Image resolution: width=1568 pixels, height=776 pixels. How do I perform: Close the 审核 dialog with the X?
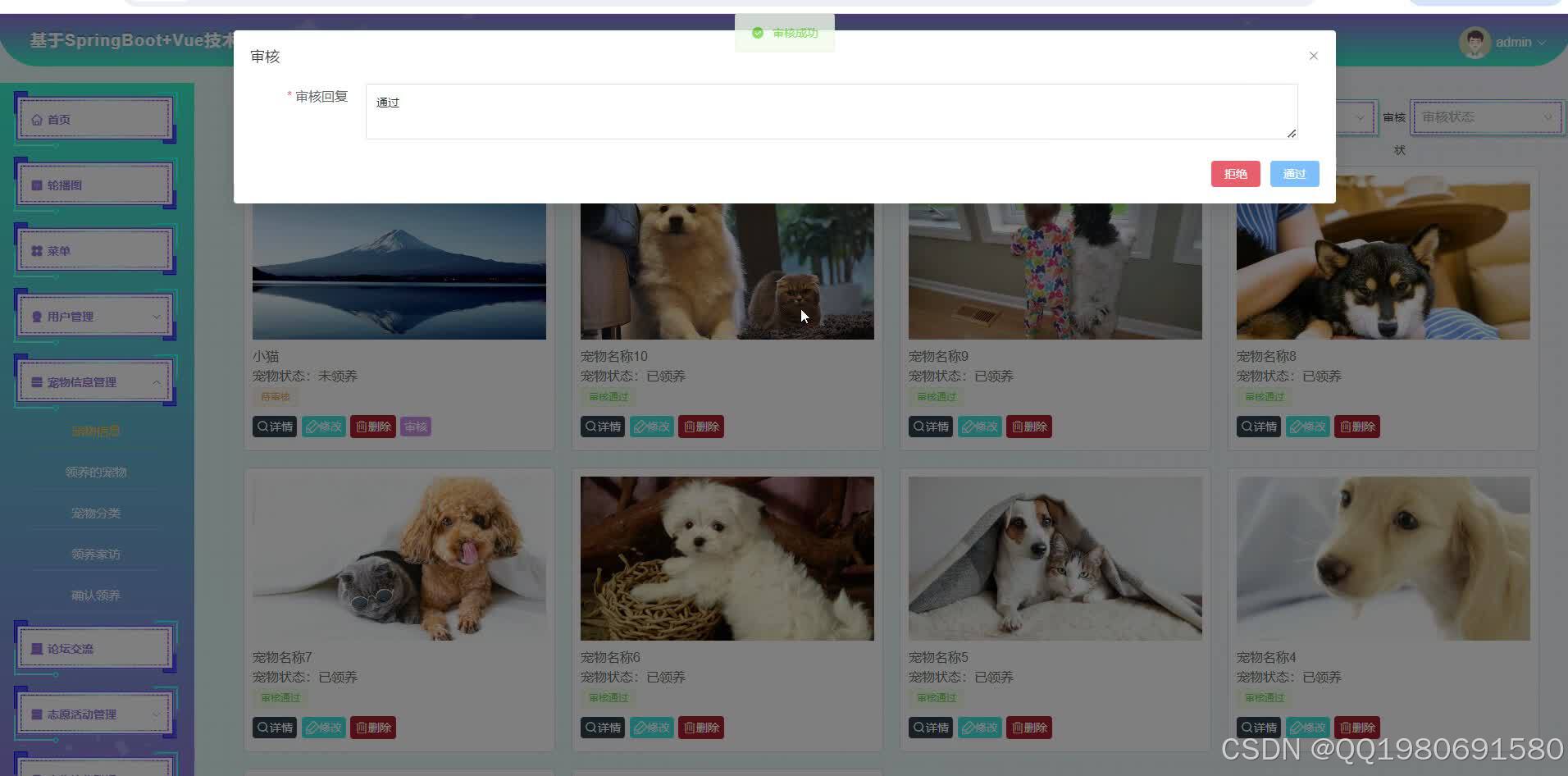pos(1313,56)
